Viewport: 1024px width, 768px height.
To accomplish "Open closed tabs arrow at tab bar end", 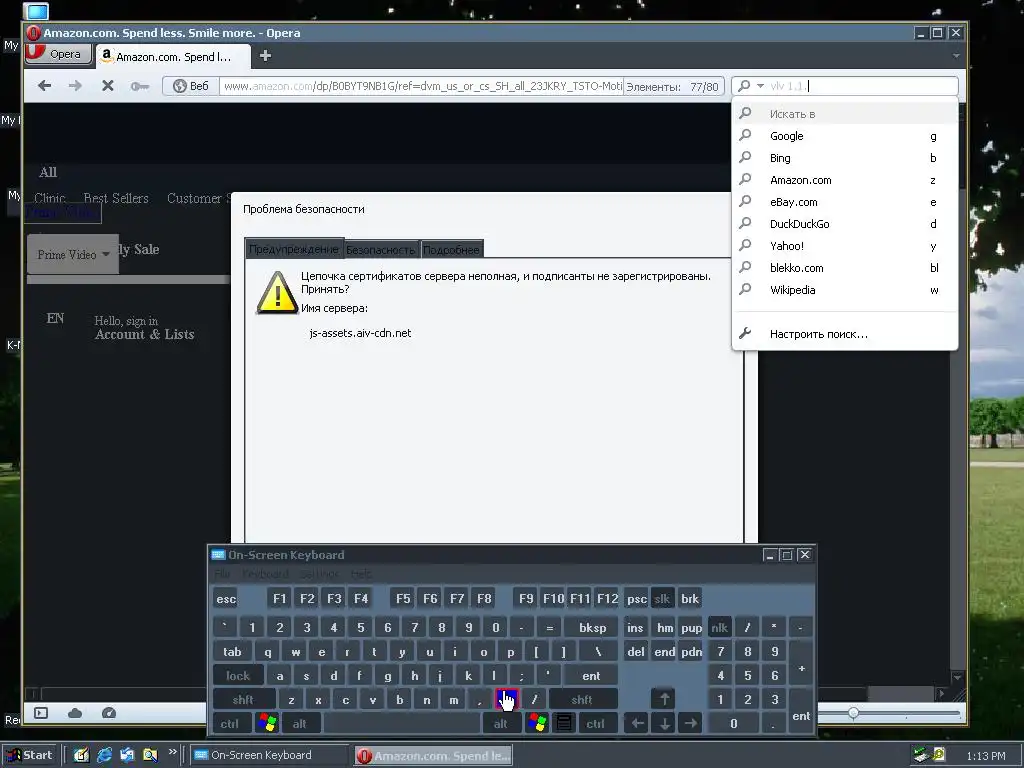I will (x=956, y=56).
